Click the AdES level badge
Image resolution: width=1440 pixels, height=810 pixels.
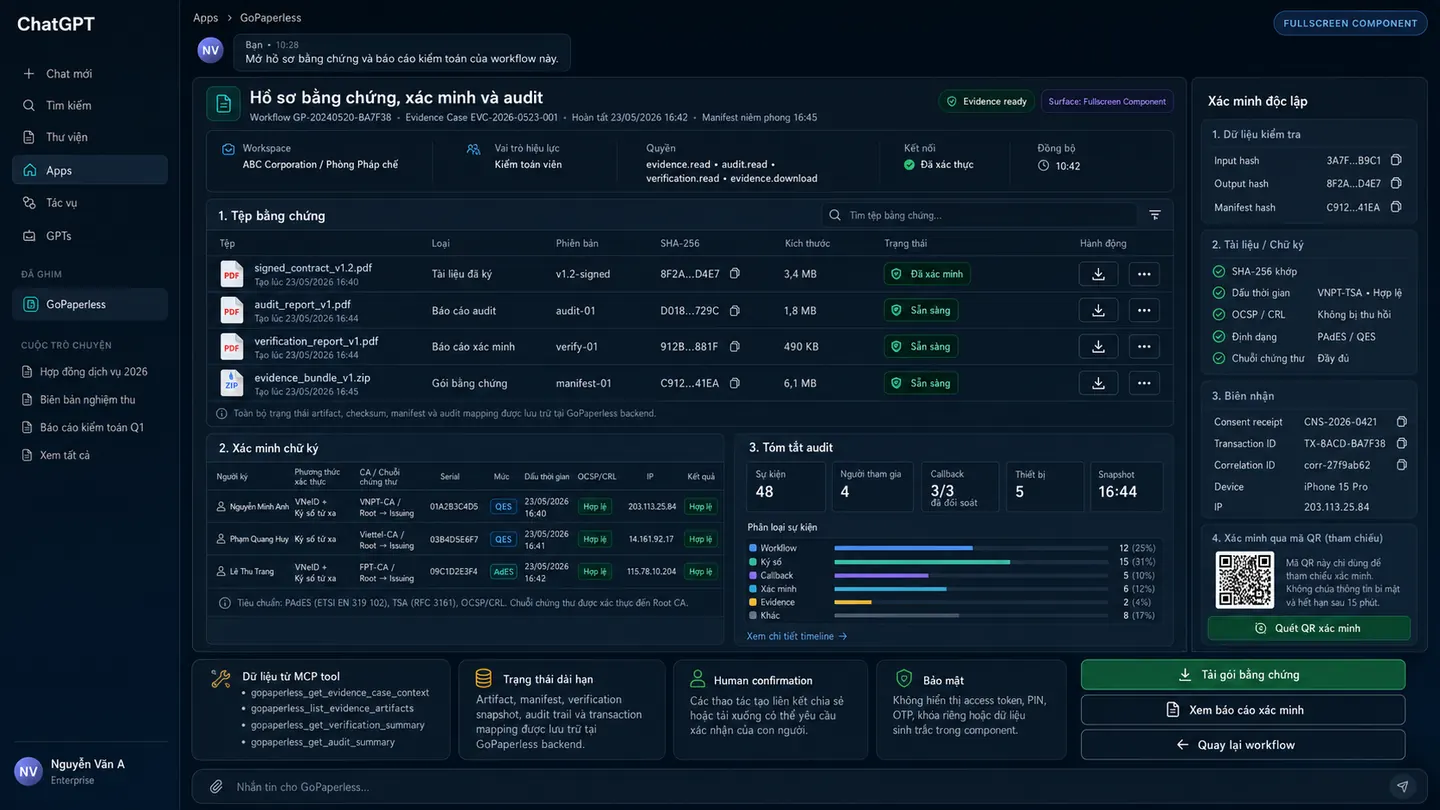[x=503, y=572]
